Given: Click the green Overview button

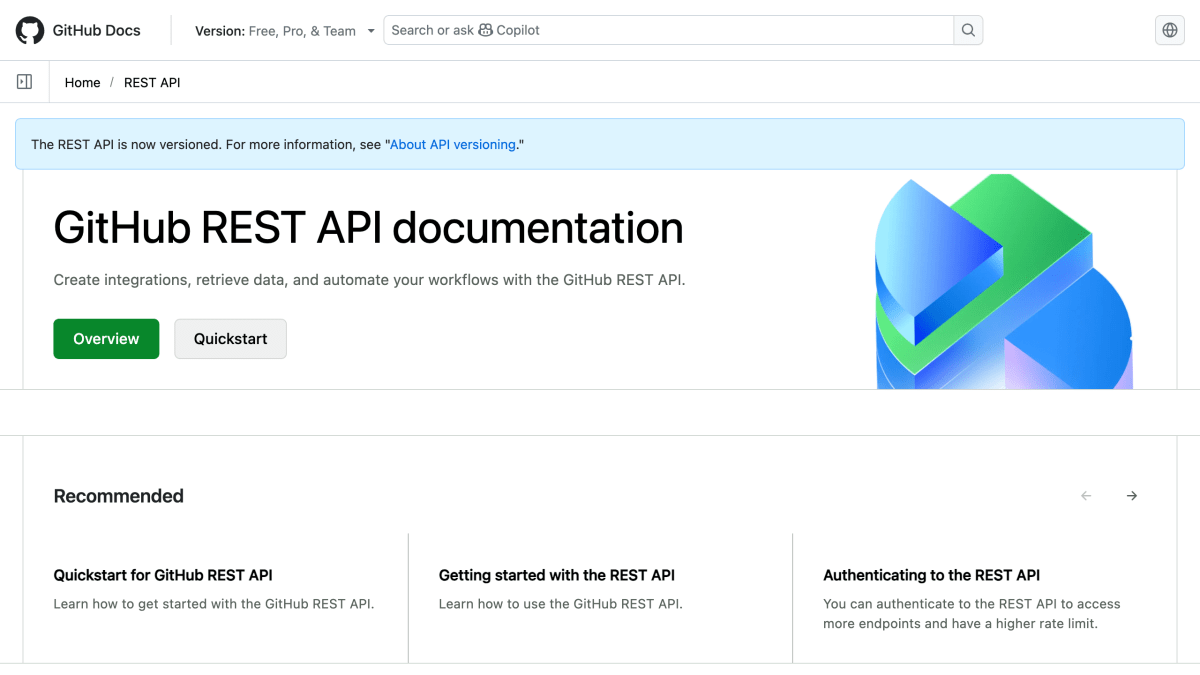Looking at the screenshot, I should pos(106,339).
